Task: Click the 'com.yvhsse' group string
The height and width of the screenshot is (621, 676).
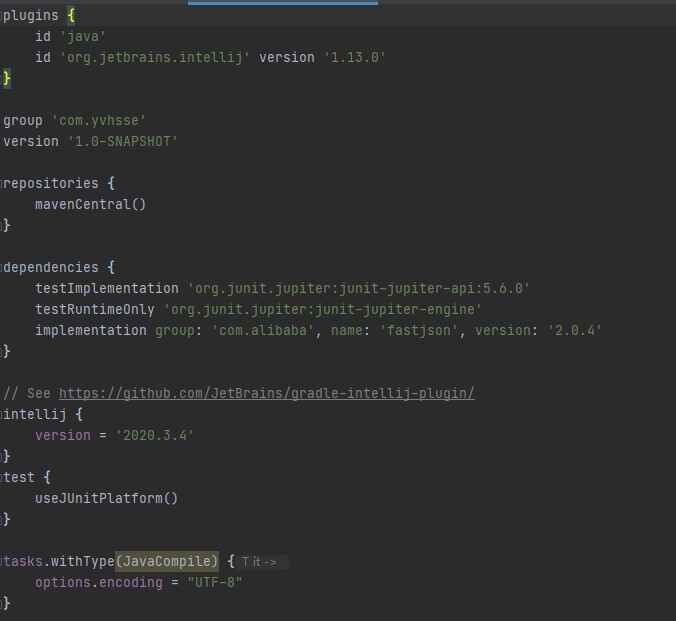Action: click(x=99, y=121)
